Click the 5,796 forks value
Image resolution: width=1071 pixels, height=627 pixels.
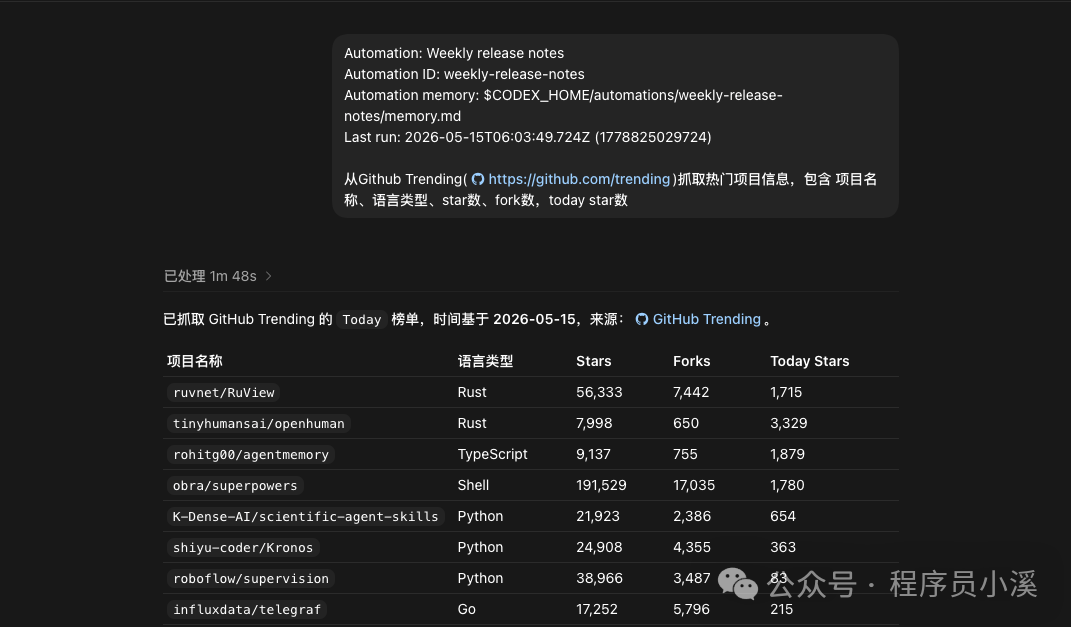(691, 609)
